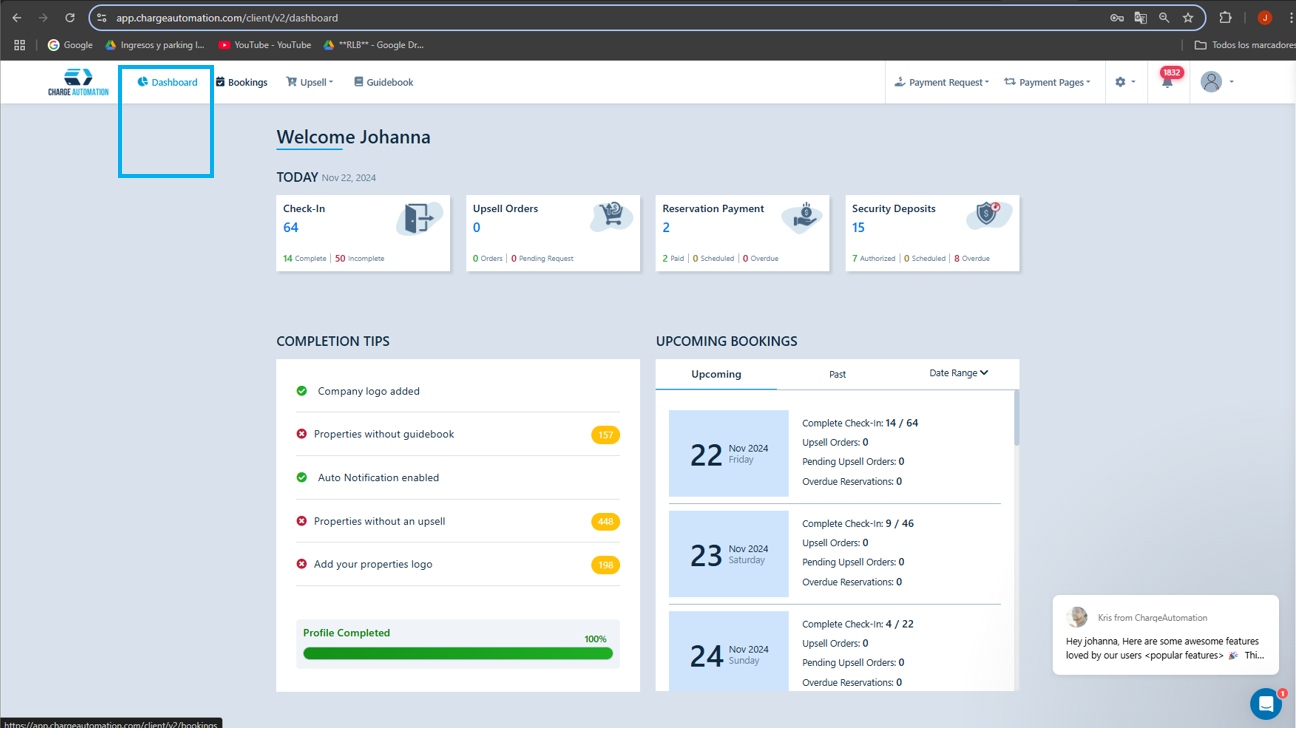Click red cross beside Properties without guidebook
This screenshot has height=731, width=1296.
[x=302, y=434]
